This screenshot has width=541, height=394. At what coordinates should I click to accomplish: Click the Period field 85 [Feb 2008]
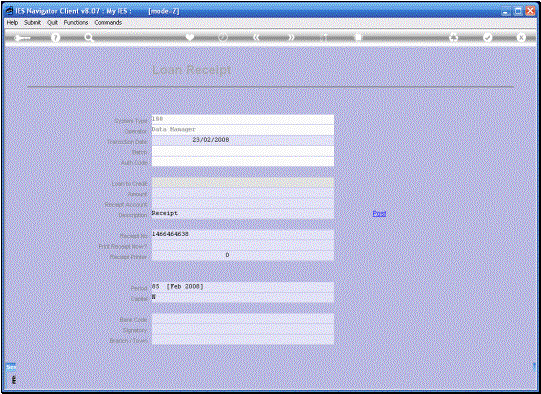coord(243,287)
